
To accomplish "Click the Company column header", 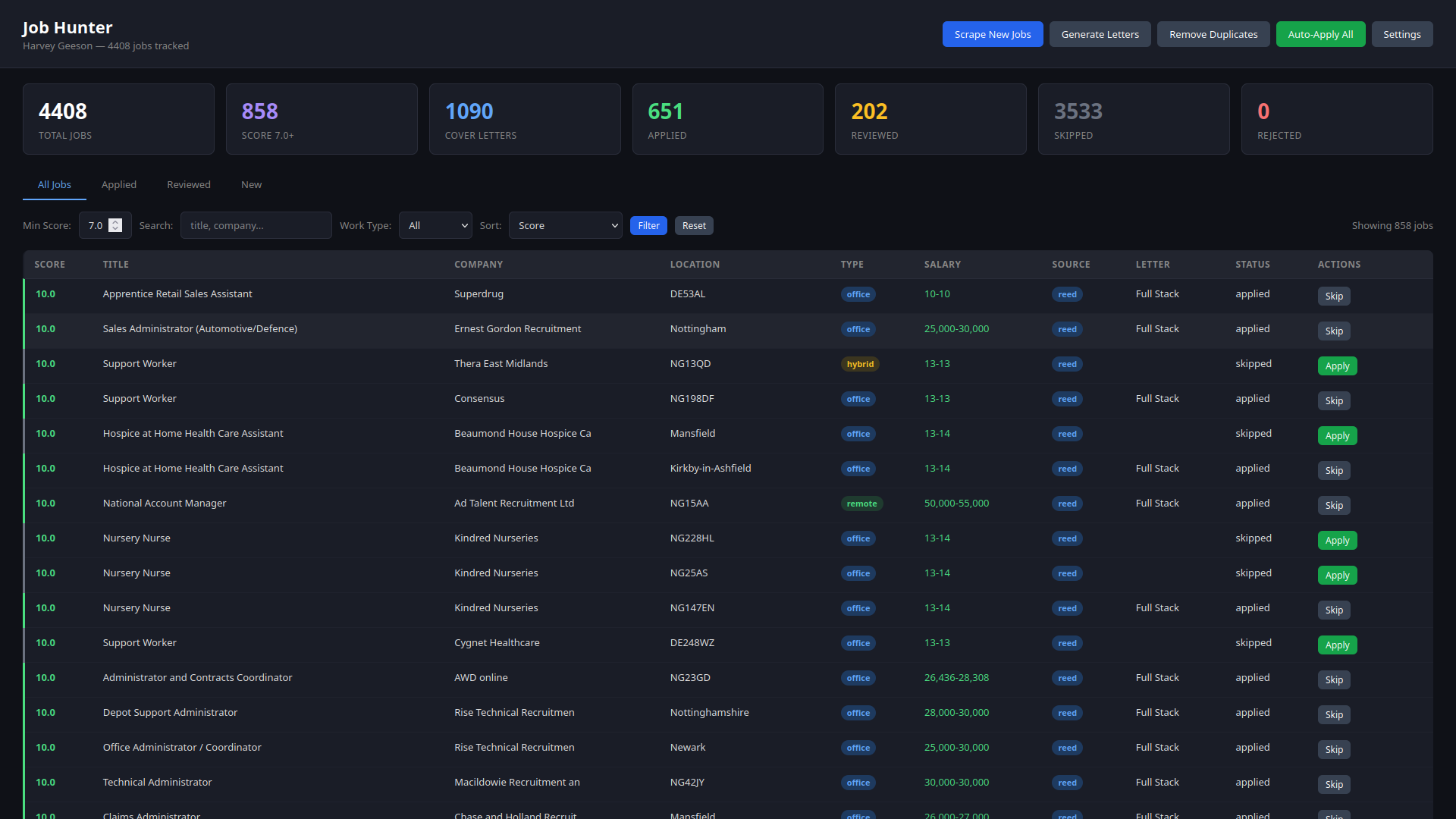I will pos(479,264).
